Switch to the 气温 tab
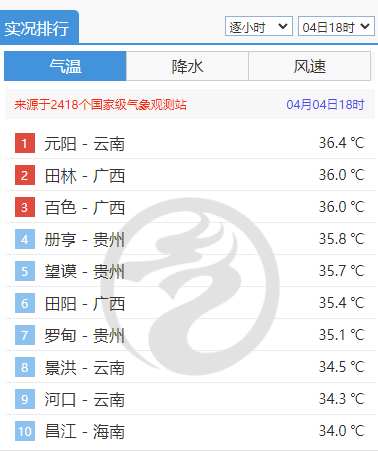This screenshot has width=378, height=451. click(65, 66)
